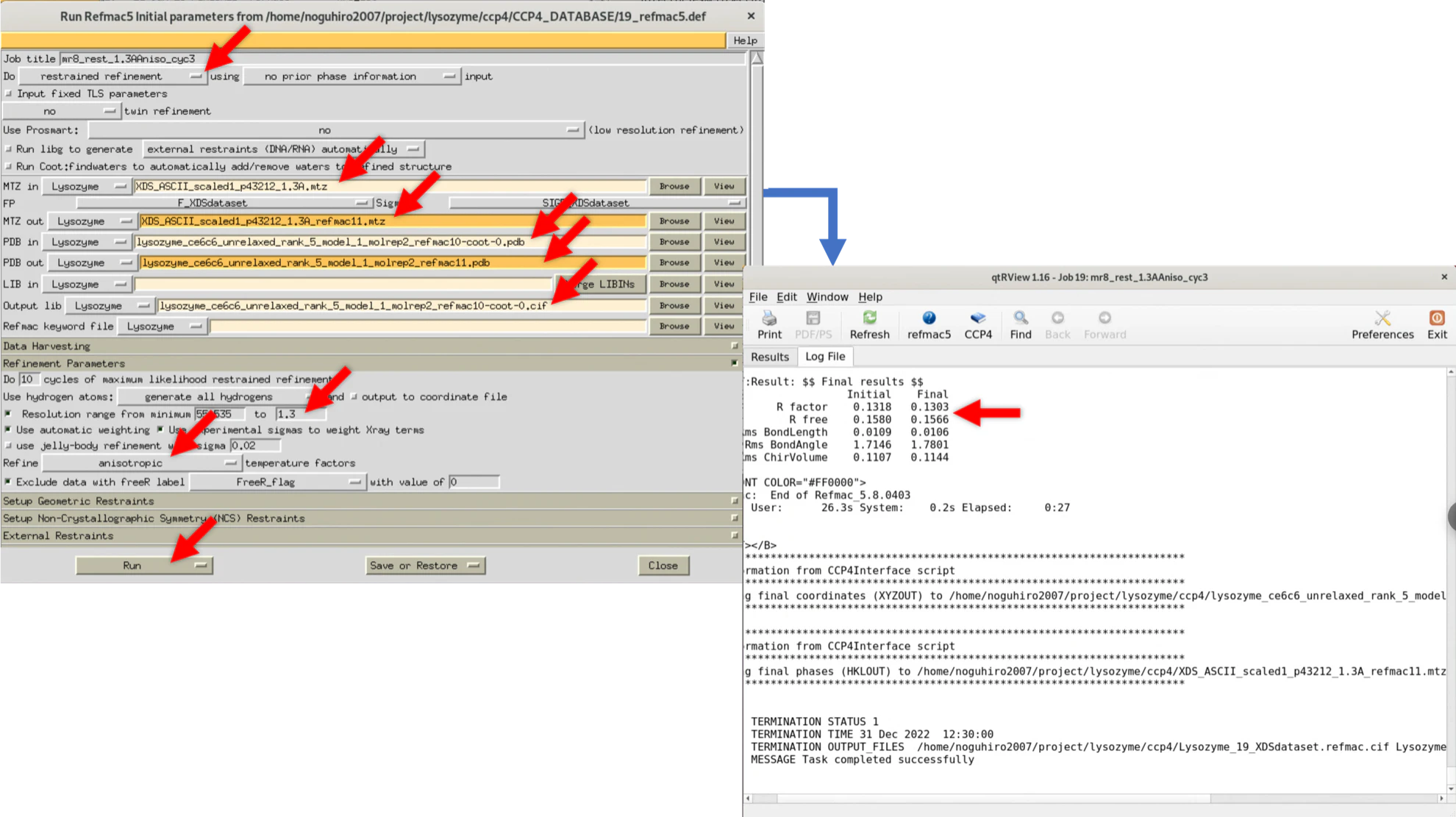Click the Refresh icon in qtRView
The height and width of the screenshot is (817, 1456).
click(869, 324)
